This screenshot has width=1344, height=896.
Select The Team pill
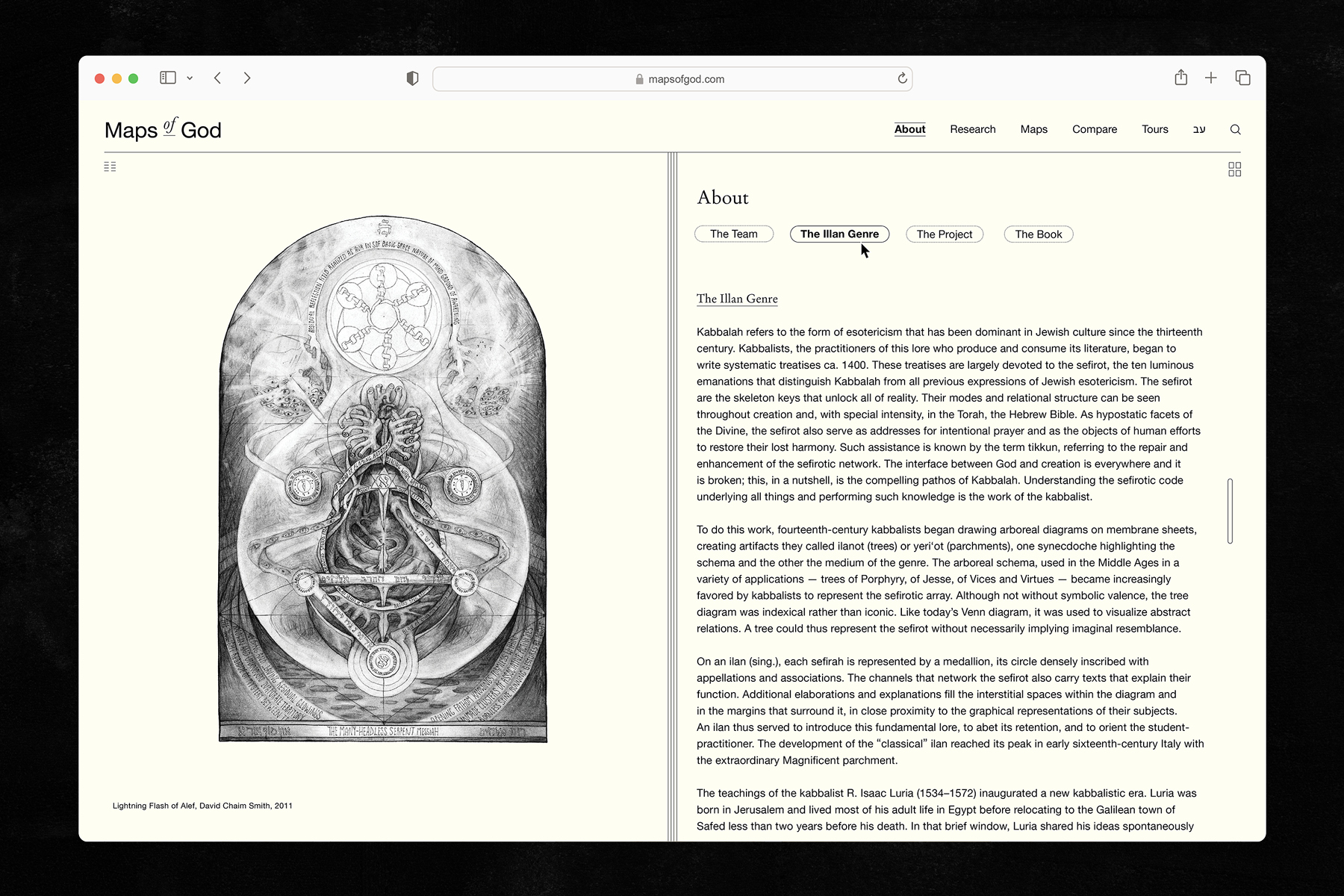click(x=734, y=234)
